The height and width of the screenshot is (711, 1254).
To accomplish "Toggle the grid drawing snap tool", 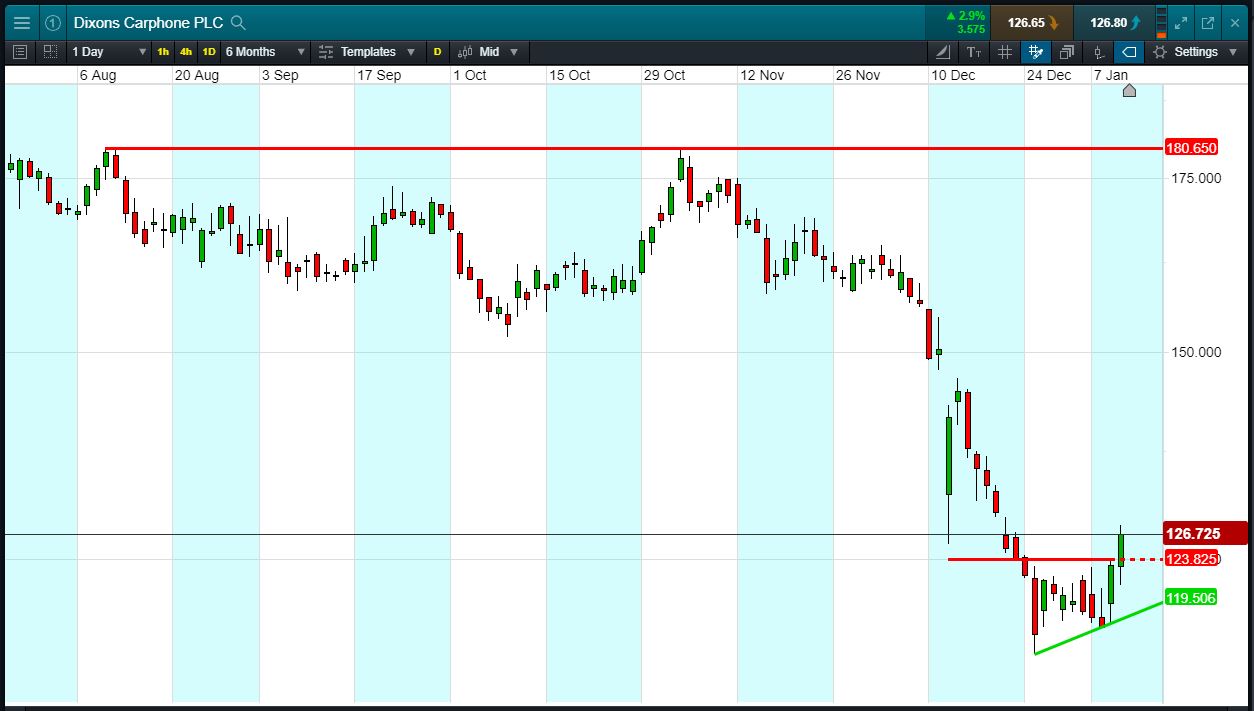I will (1036, 52).
